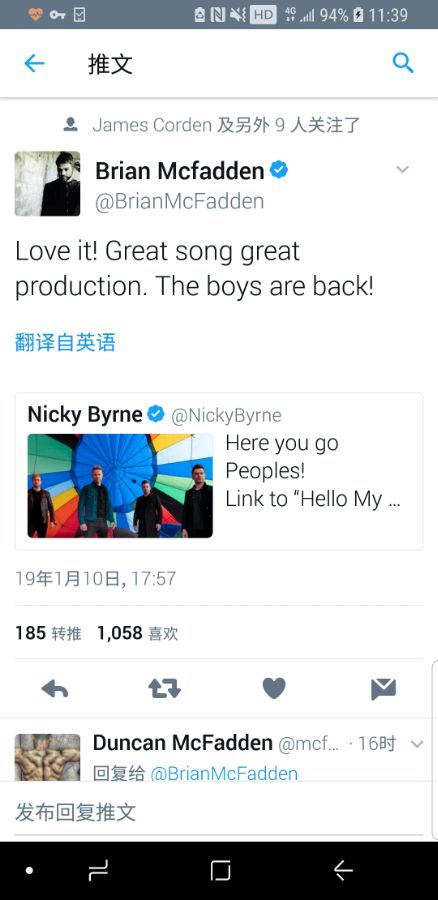Expand Duncan McFadden reply options chevron
438x900 pixels.
(417, 744)
